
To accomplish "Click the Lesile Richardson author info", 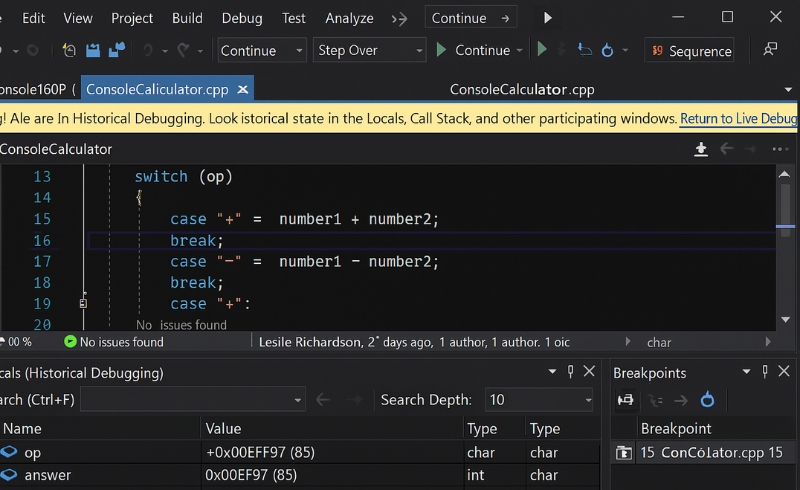I will tap(414, 342).
